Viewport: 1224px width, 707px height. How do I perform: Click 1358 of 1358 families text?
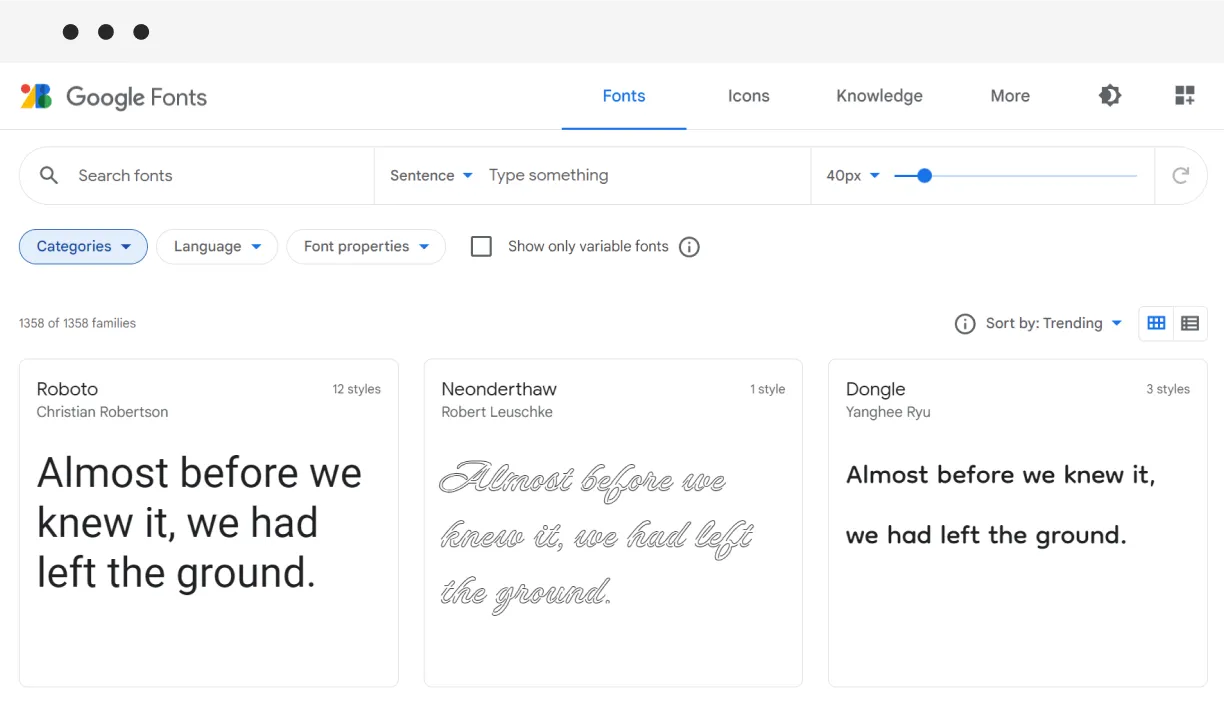[77, 323]
